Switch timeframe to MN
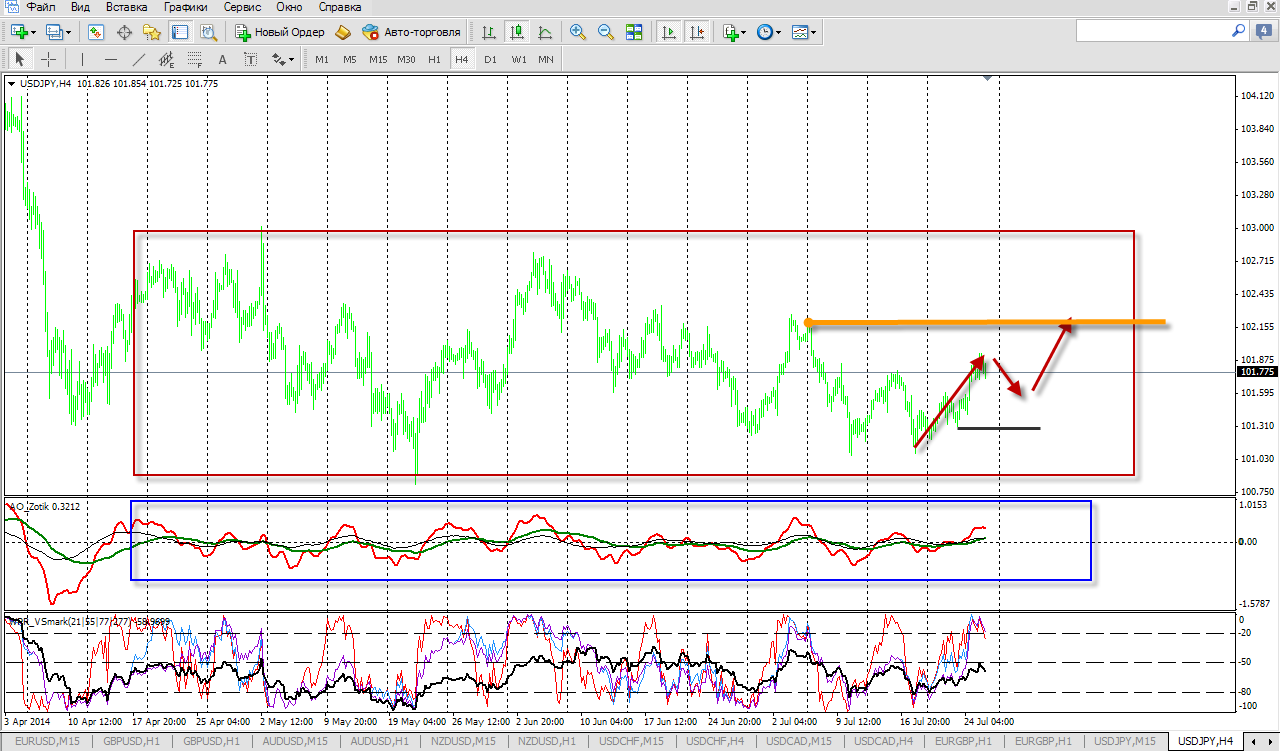 (x=546, y=59)
